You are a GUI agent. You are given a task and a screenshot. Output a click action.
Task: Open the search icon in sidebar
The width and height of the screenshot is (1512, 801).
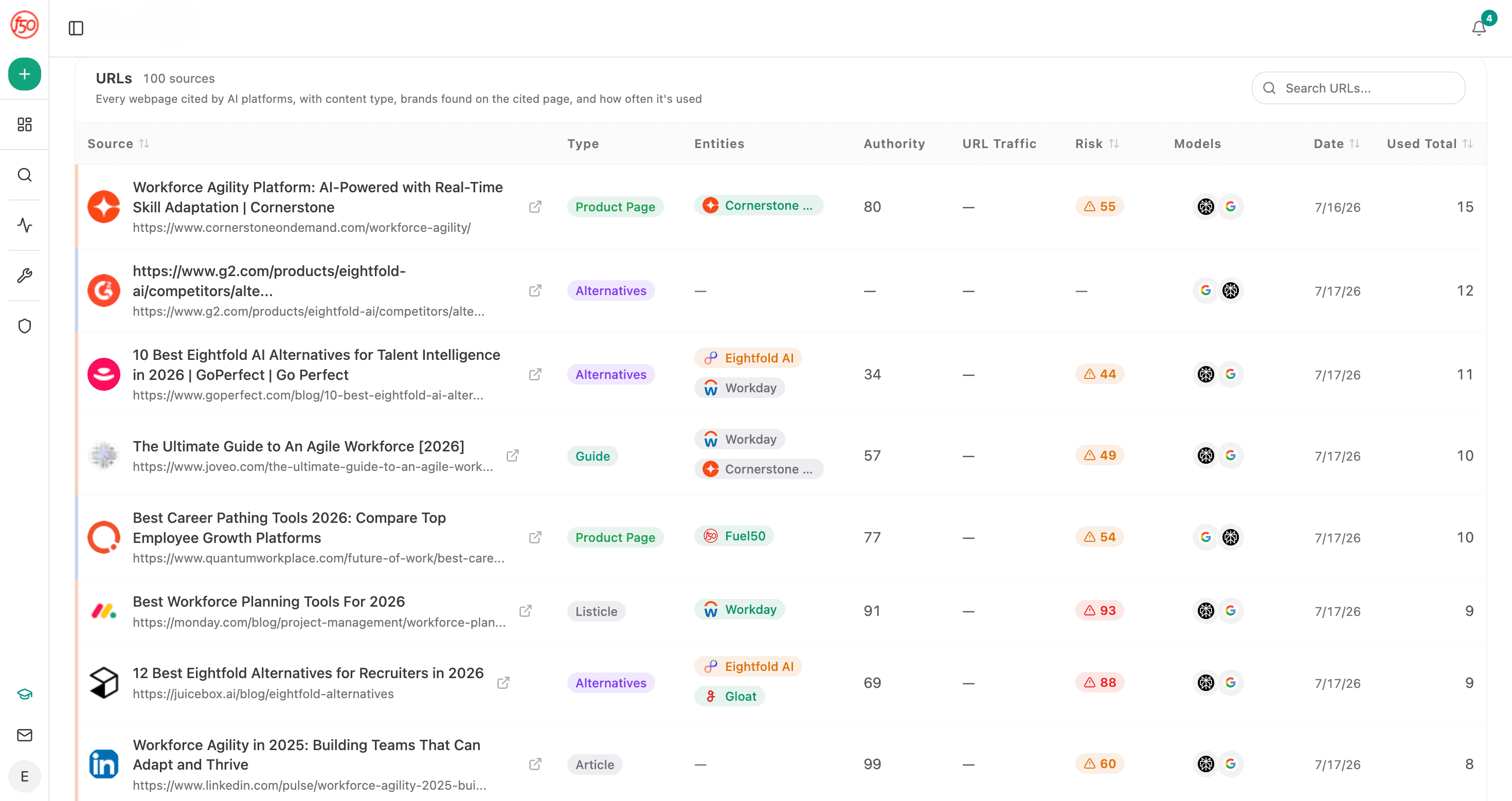[25, 175]
